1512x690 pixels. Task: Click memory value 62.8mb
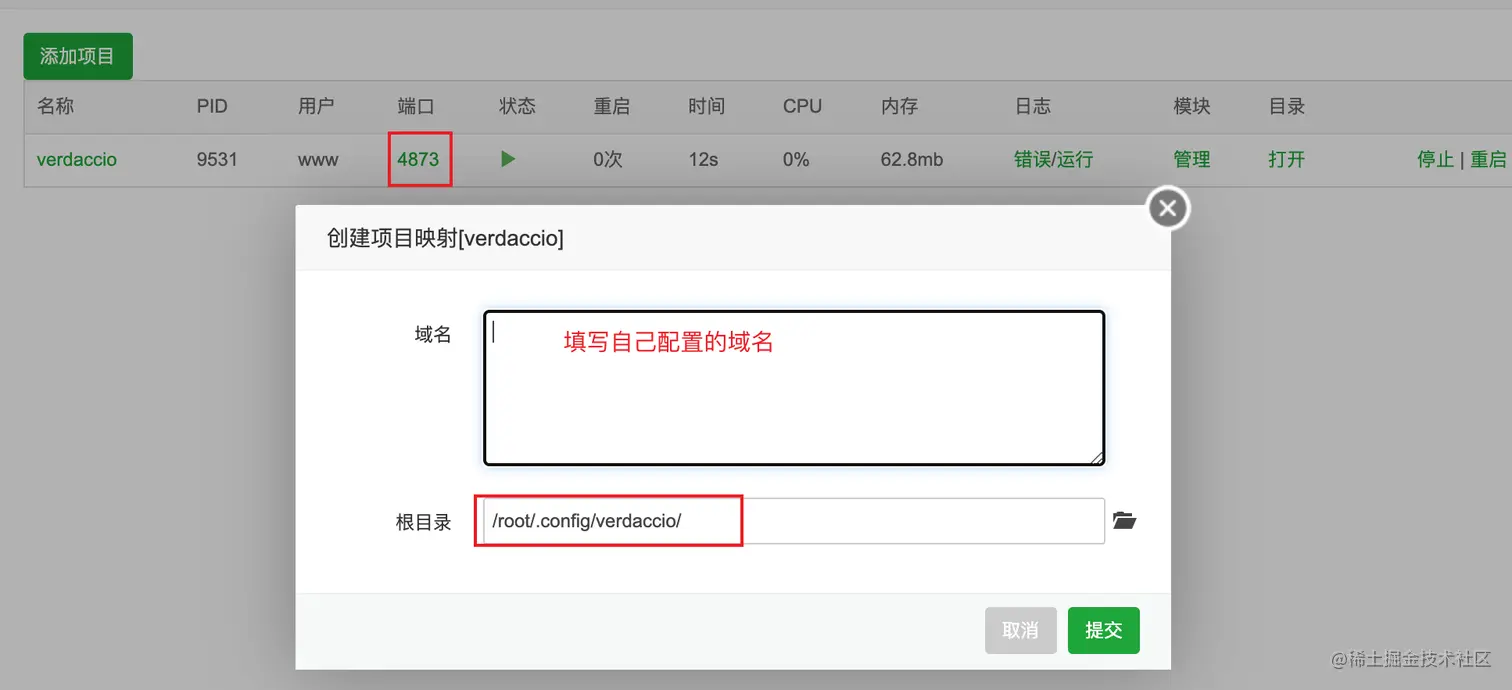[x=912, y=159]
